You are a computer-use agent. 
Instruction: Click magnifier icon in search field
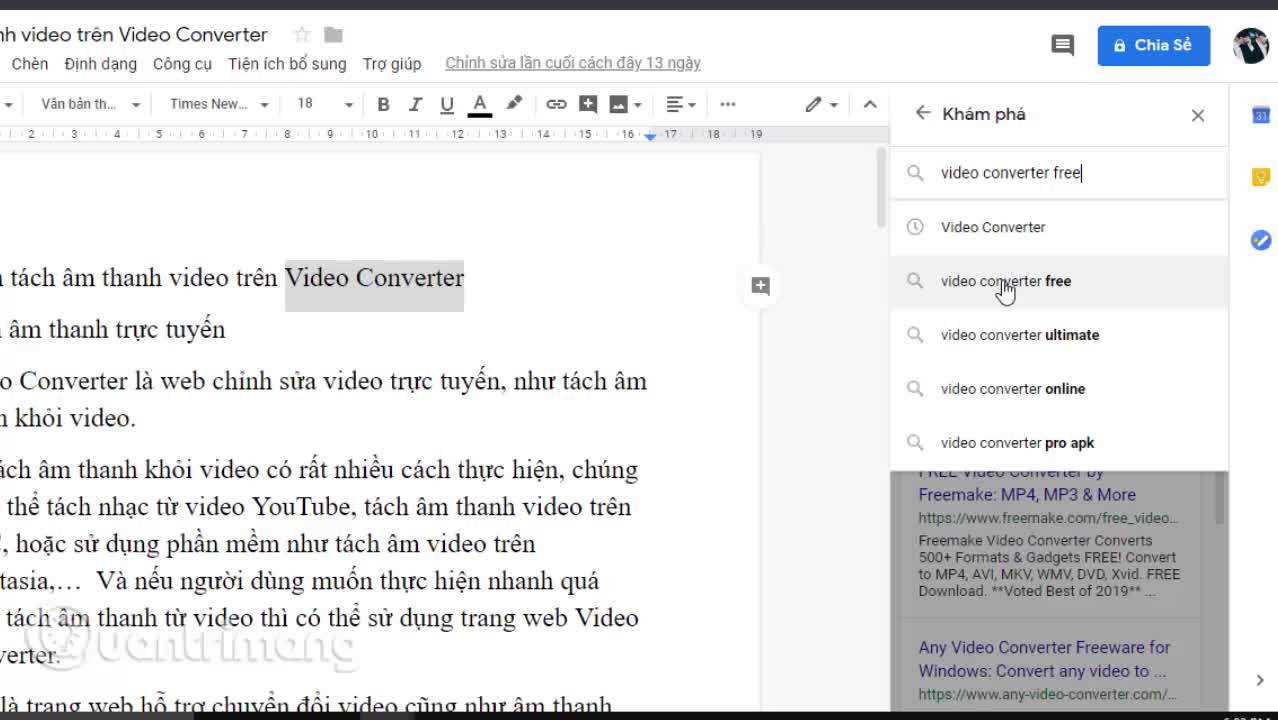915,173
